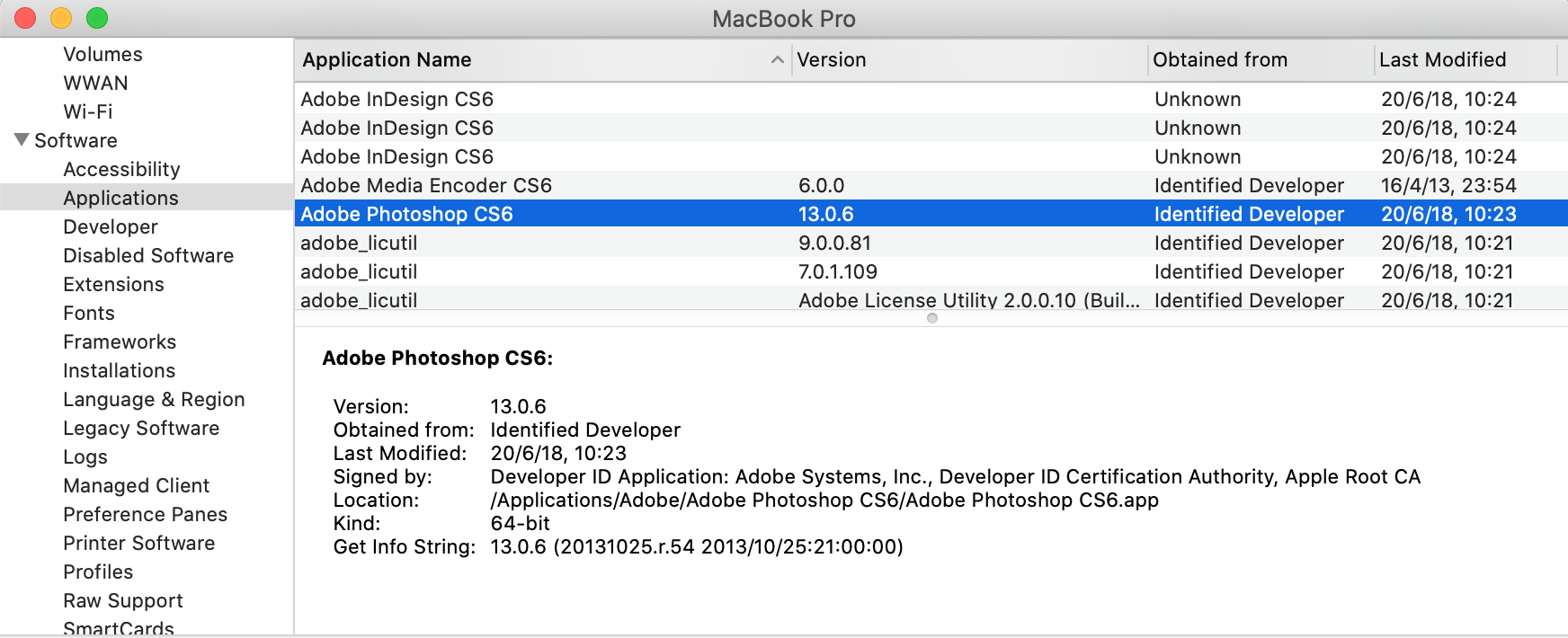Viewport: 1568px width, 638px height.
Task: Click the green zoom window button
Action: (97, 18)
